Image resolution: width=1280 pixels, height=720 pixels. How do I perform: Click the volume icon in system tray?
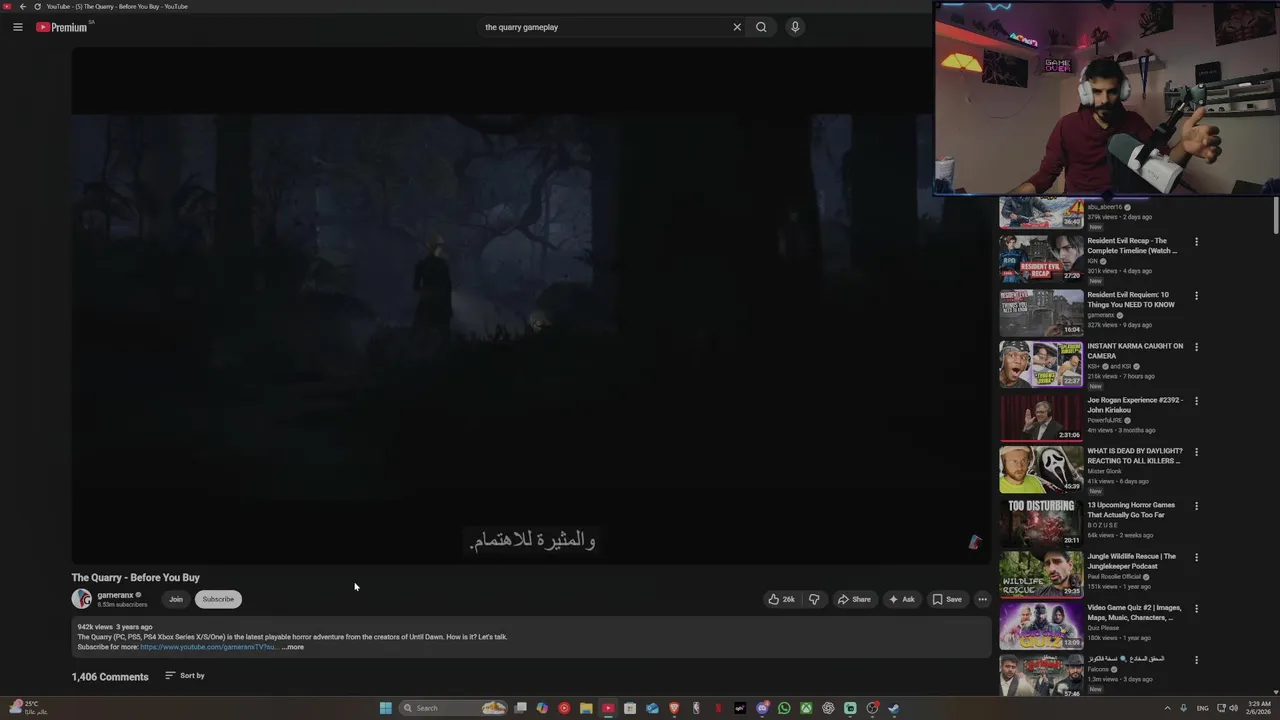[1233, 708]
